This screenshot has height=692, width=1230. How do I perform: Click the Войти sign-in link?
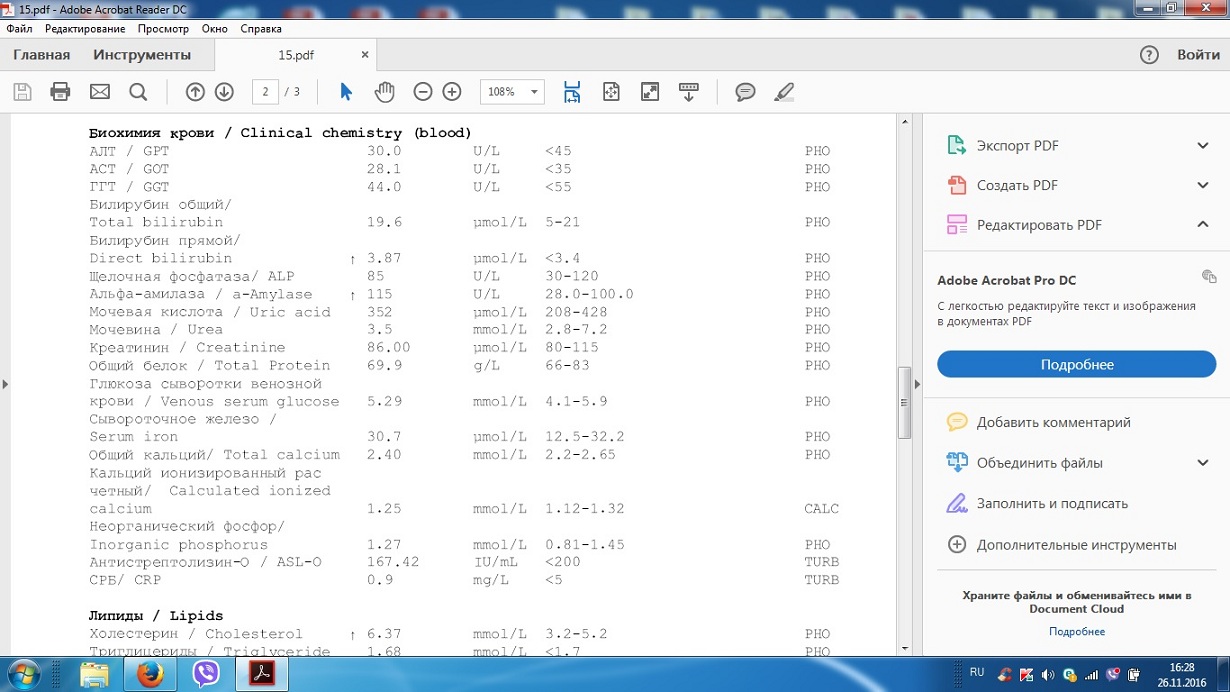pos(1197,55)
